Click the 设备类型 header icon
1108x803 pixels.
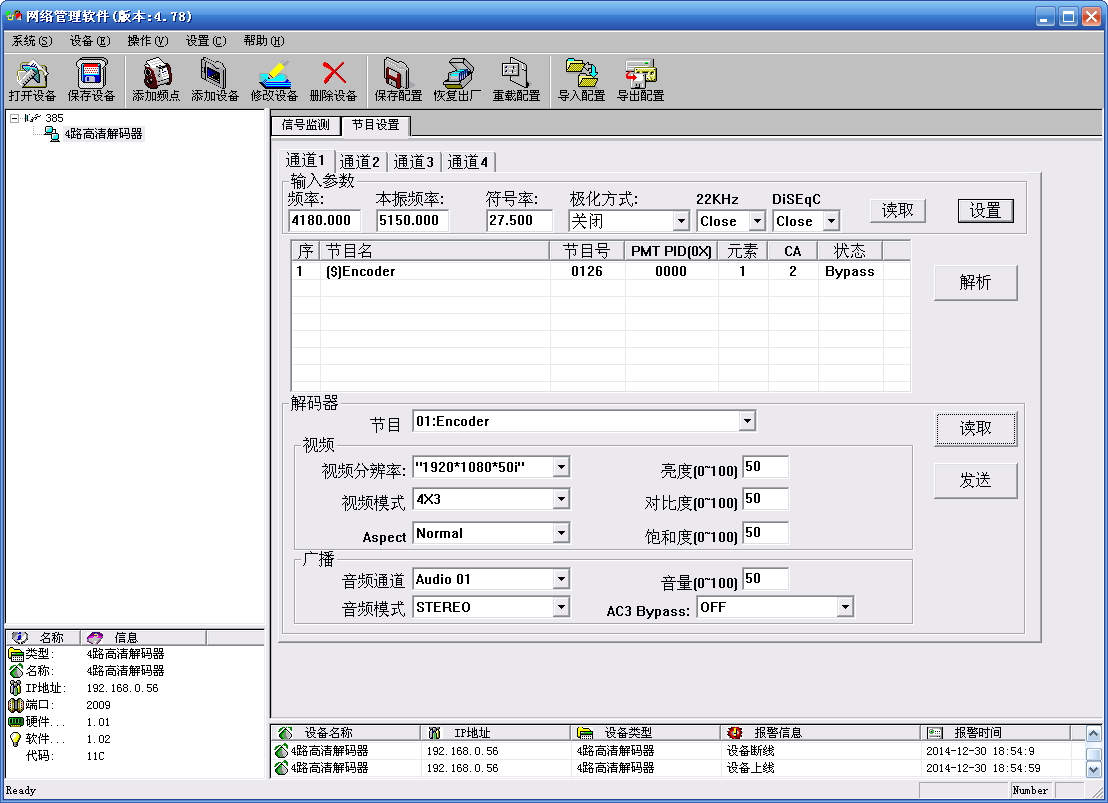[584, 733]
